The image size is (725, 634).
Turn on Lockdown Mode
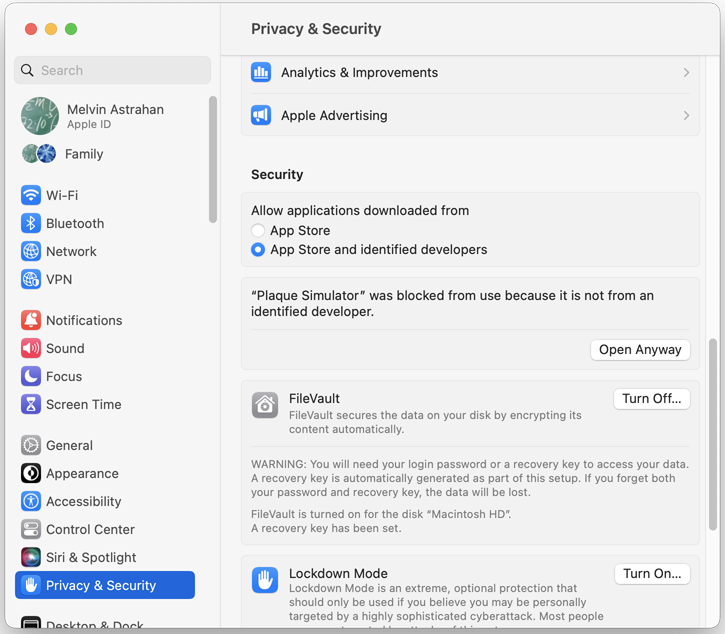(x=651, y=574)
